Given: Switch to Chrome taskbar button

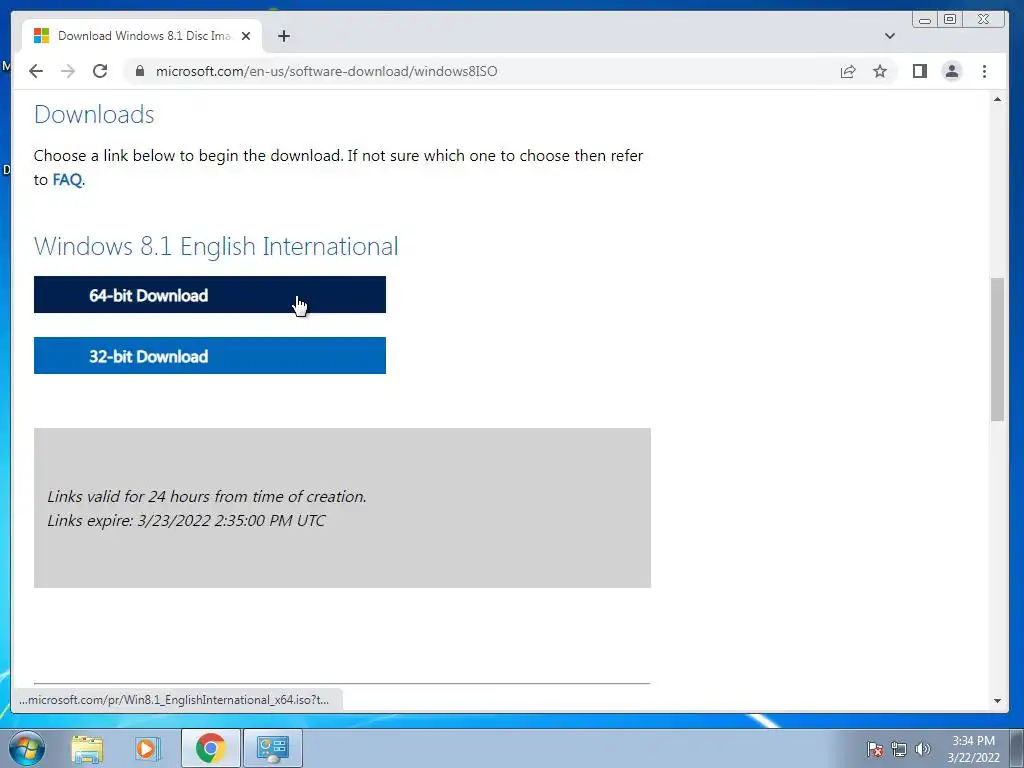Looking at the screenshot, I should [210, 748].
